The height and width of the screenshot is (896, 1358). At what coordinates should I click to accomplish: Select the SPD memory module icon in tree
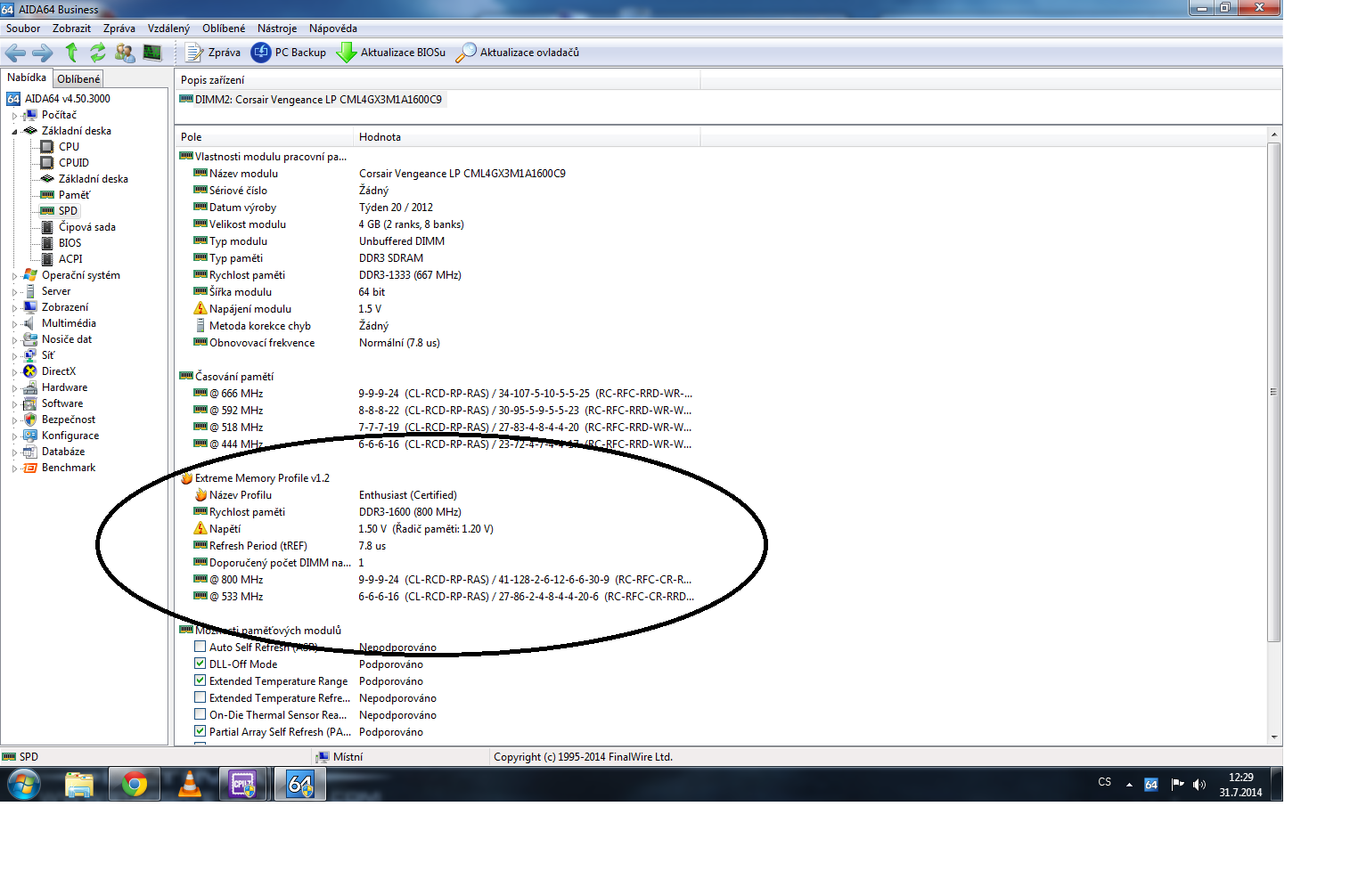pyautogui.click(x=47, y=211)
